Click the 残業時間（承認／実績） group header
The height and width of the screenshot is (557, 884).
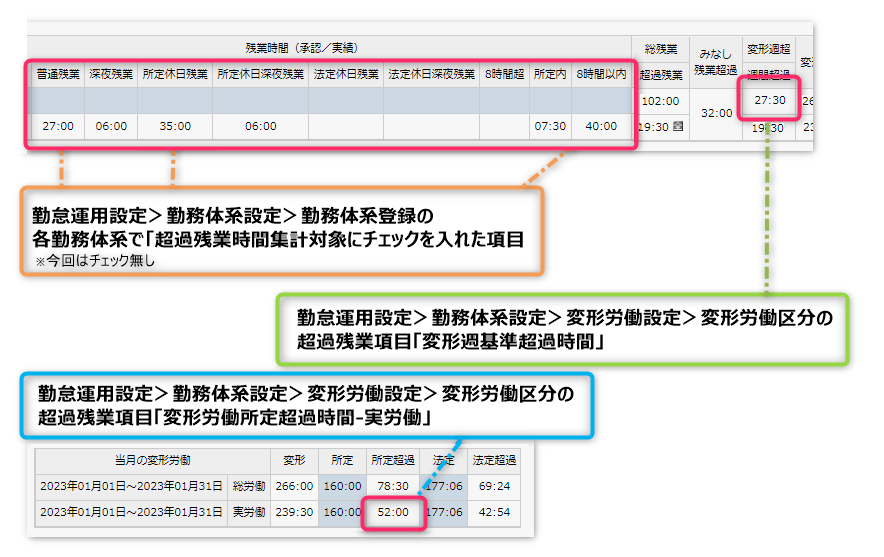click(329, 47)
